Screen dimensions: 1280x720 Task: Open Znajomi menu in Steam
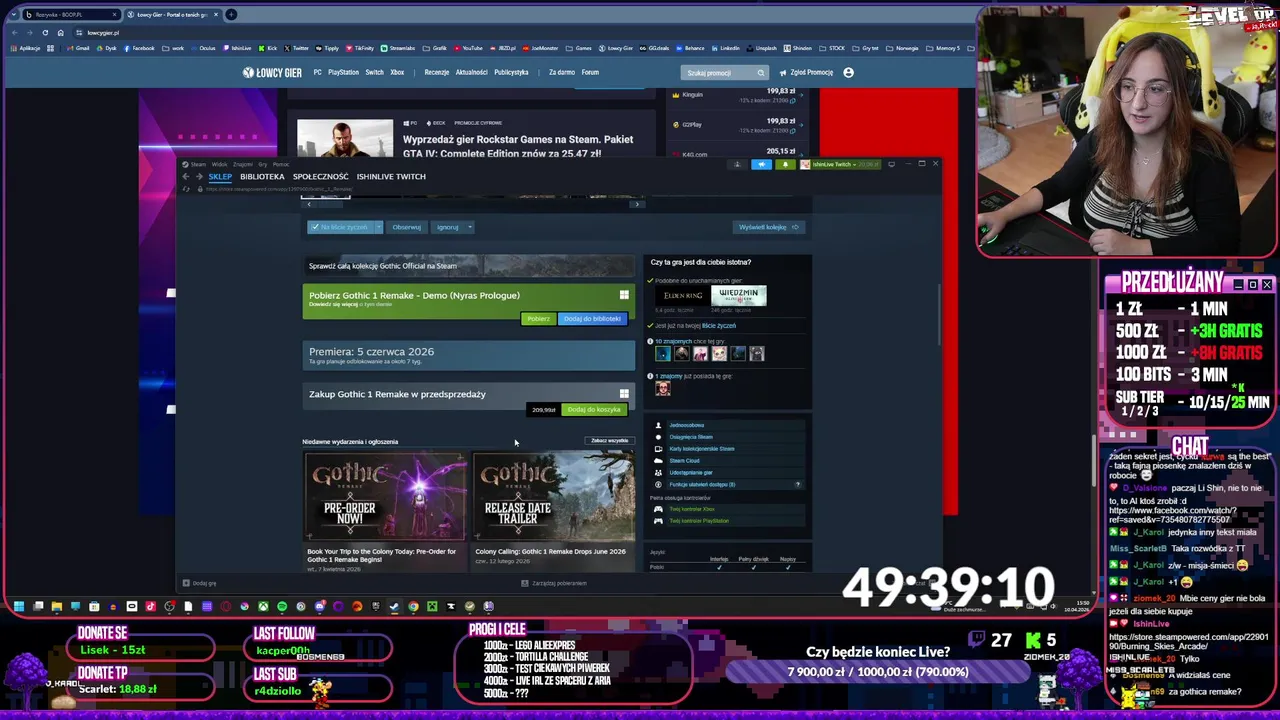243,164
